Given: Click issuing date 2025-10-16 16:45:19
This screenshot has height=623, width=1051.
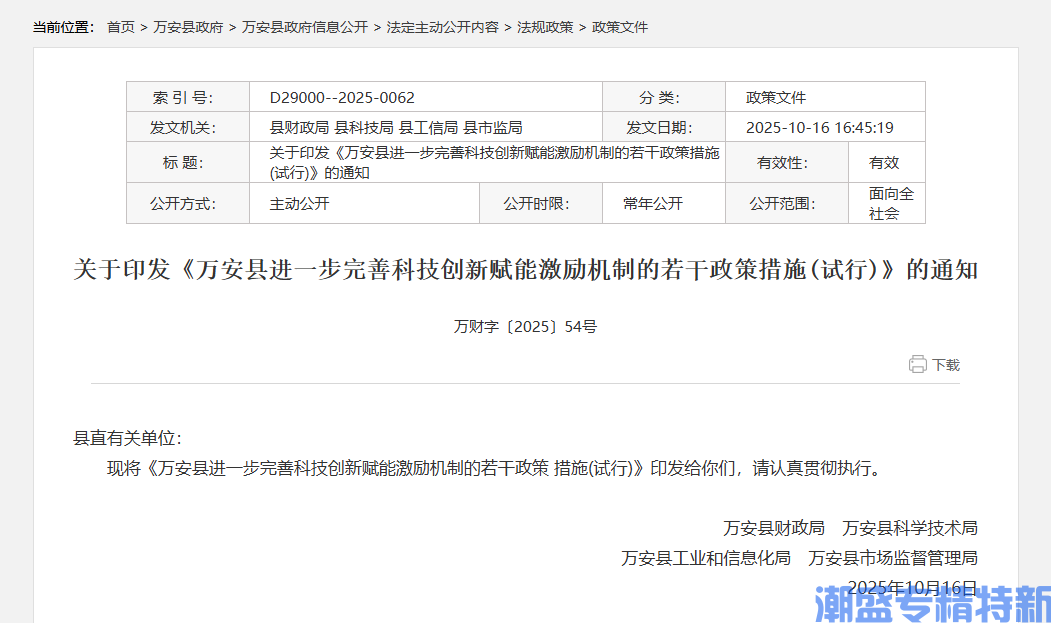Looking at the screenshot, I should pos(819,128).
